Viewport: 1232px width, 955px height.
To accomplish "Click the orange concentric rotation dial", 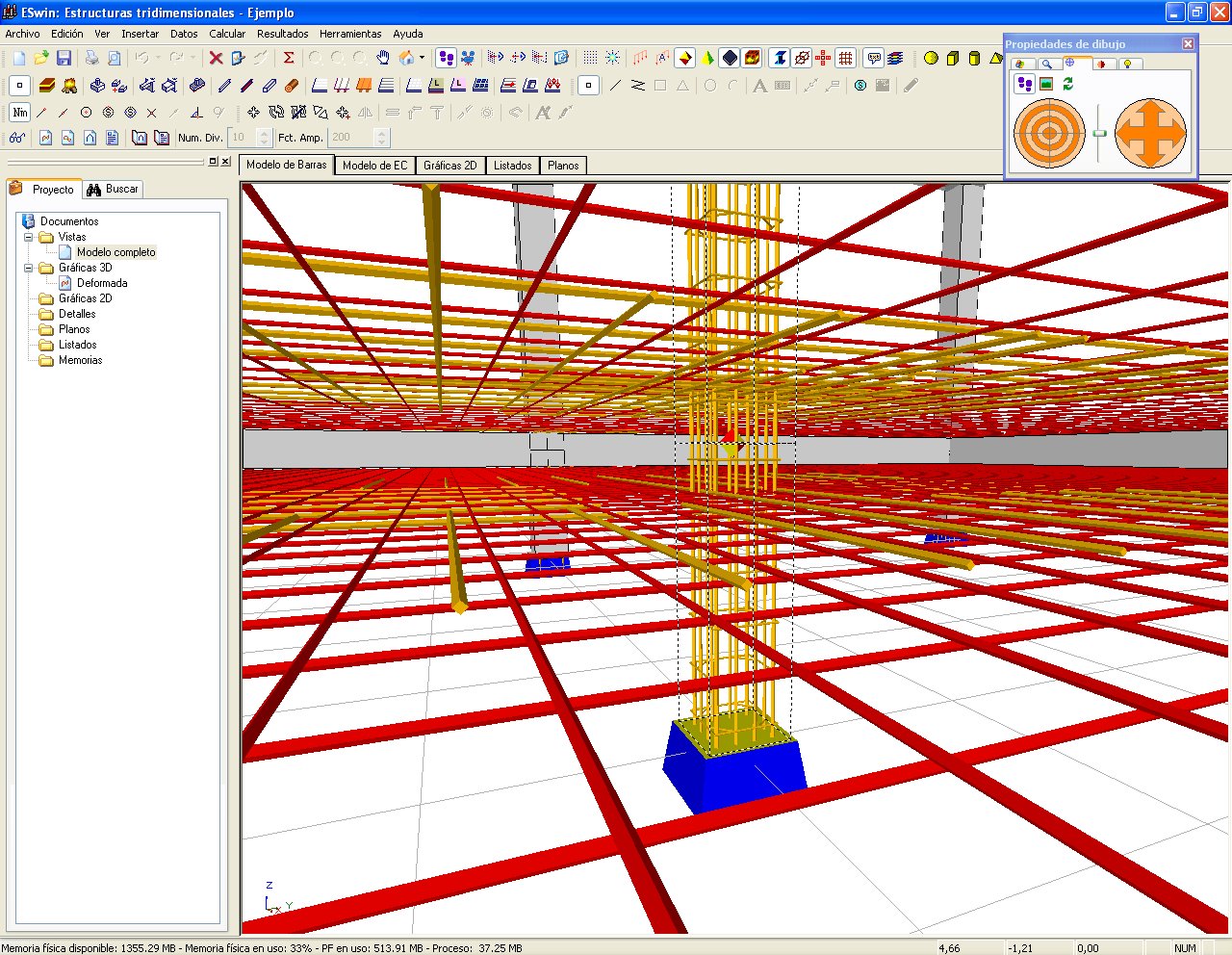I will coord(1049,133).
